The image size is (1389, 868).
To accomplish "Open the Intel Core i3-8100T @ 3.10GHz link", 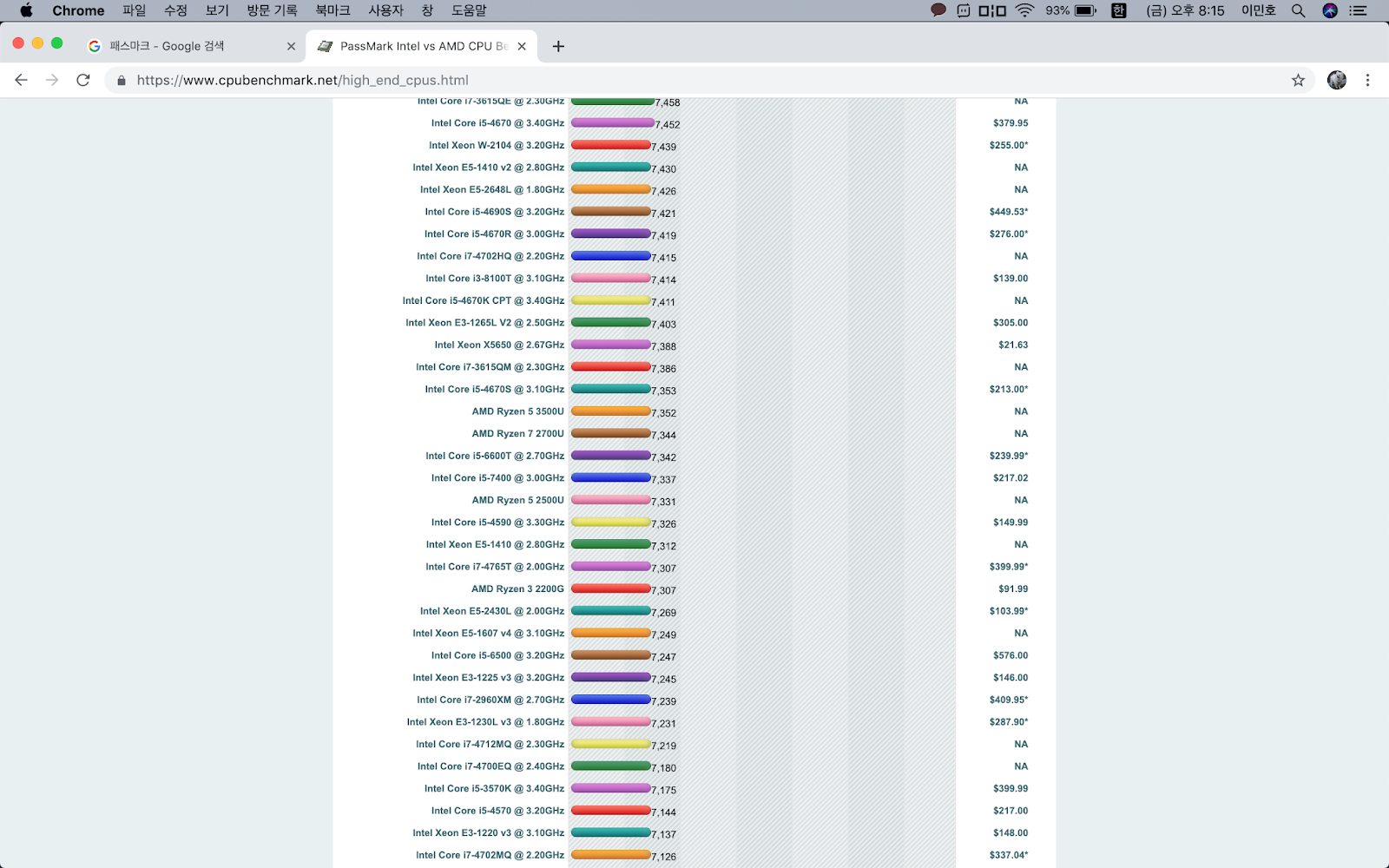I will coord(495,279).
